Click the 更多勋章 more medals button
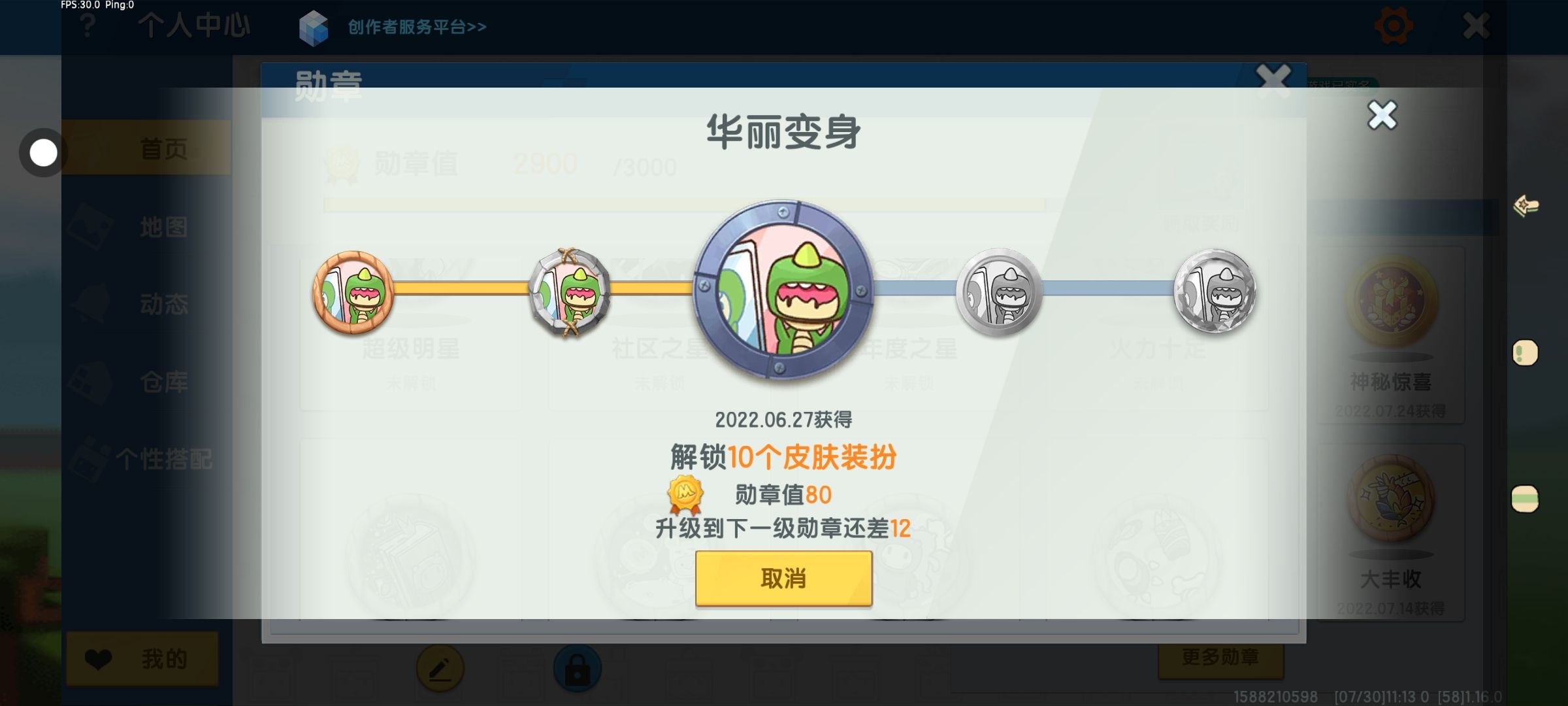Viewport: 1568px width, 706px height. (x=1220, y=658)
